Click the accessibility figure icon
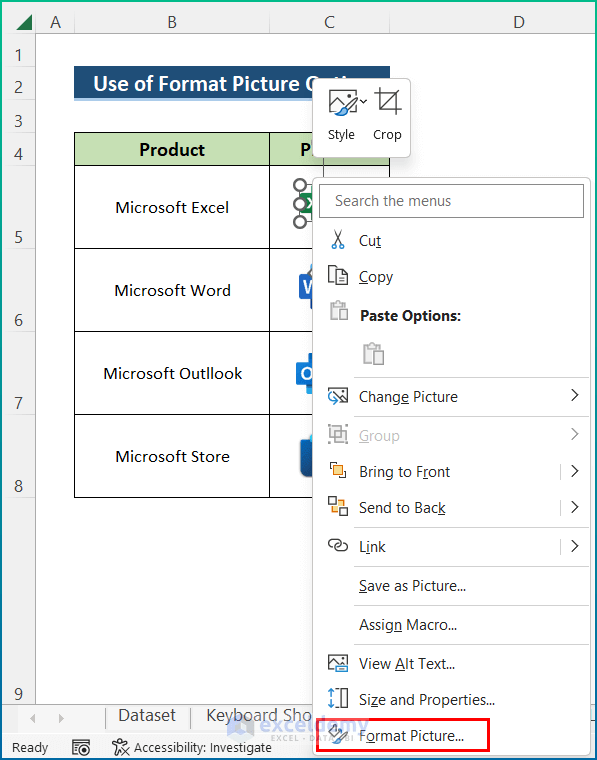This screenshot has height=760, width=597. pos(120,747)
